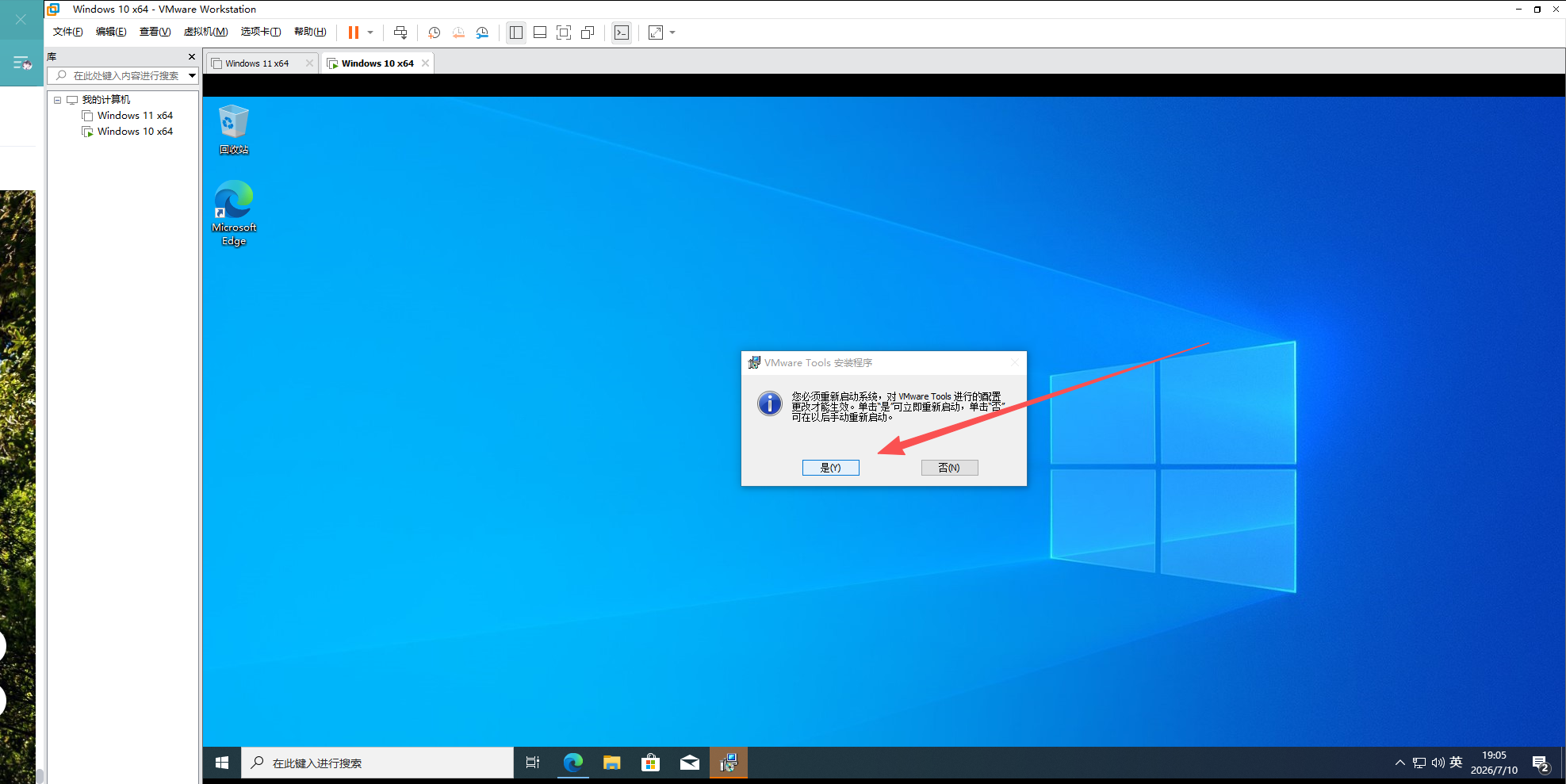The height and width of the screenshot is (784, 1566).
Task: Select the 回收站 desktop icon
Action: point(234,129)
